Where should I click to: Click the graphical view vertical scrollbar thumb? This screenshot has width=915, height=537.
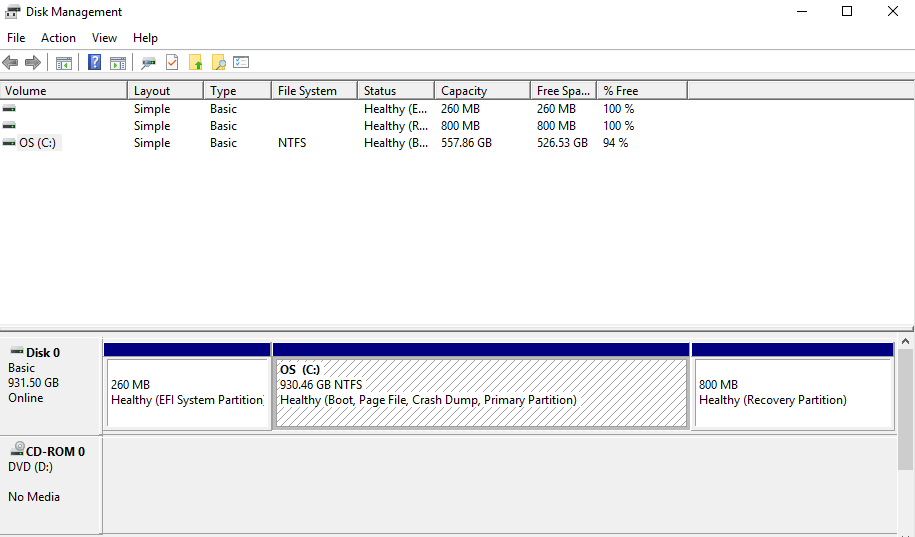(x=906, y=409)
